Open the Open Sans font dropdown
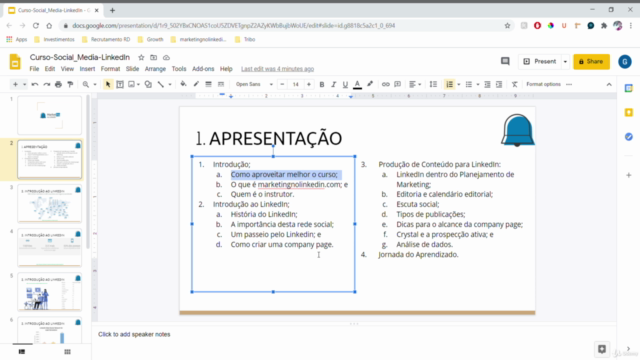The height and width of the screenshot is (360, 640). pyautogui.click(x=254, y=84)
